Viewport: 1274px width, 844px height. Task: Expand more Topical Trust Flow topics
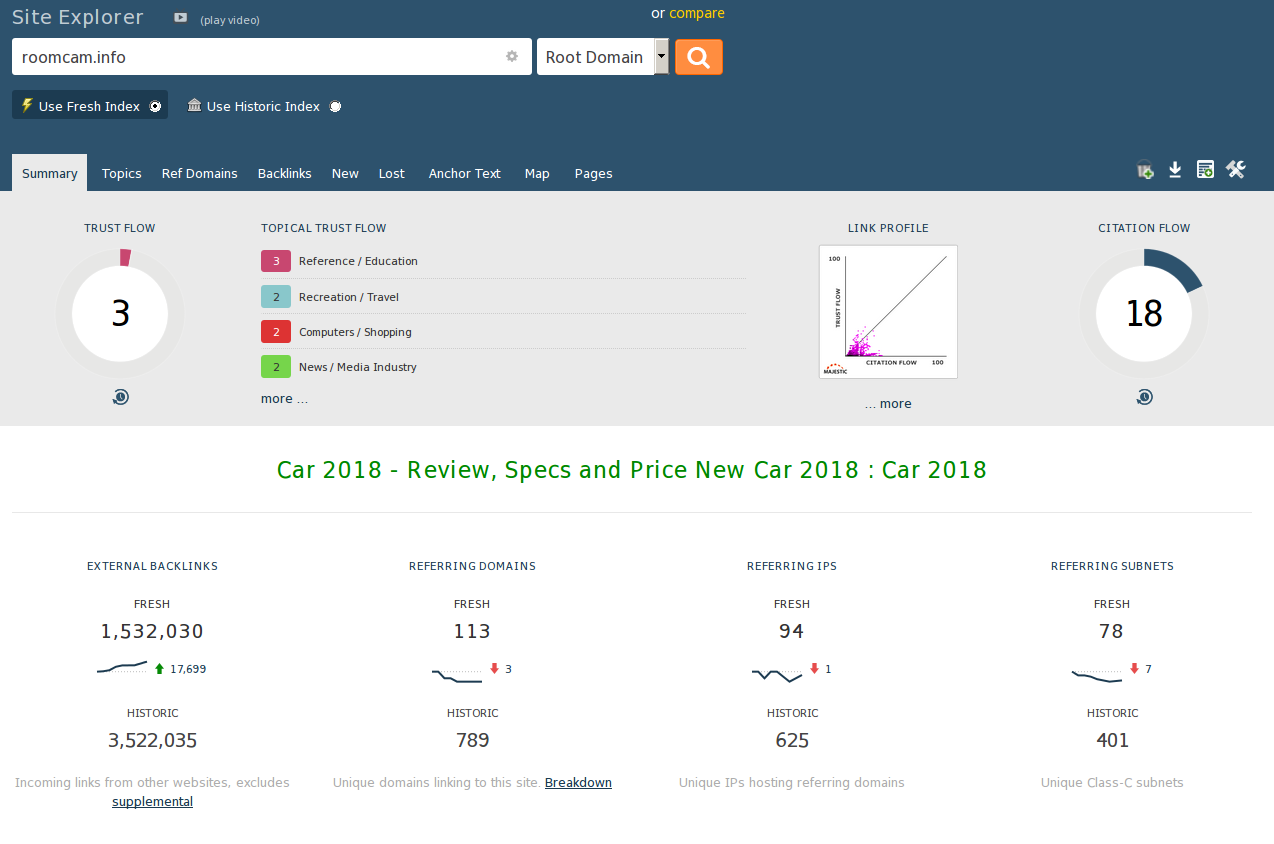284,399
